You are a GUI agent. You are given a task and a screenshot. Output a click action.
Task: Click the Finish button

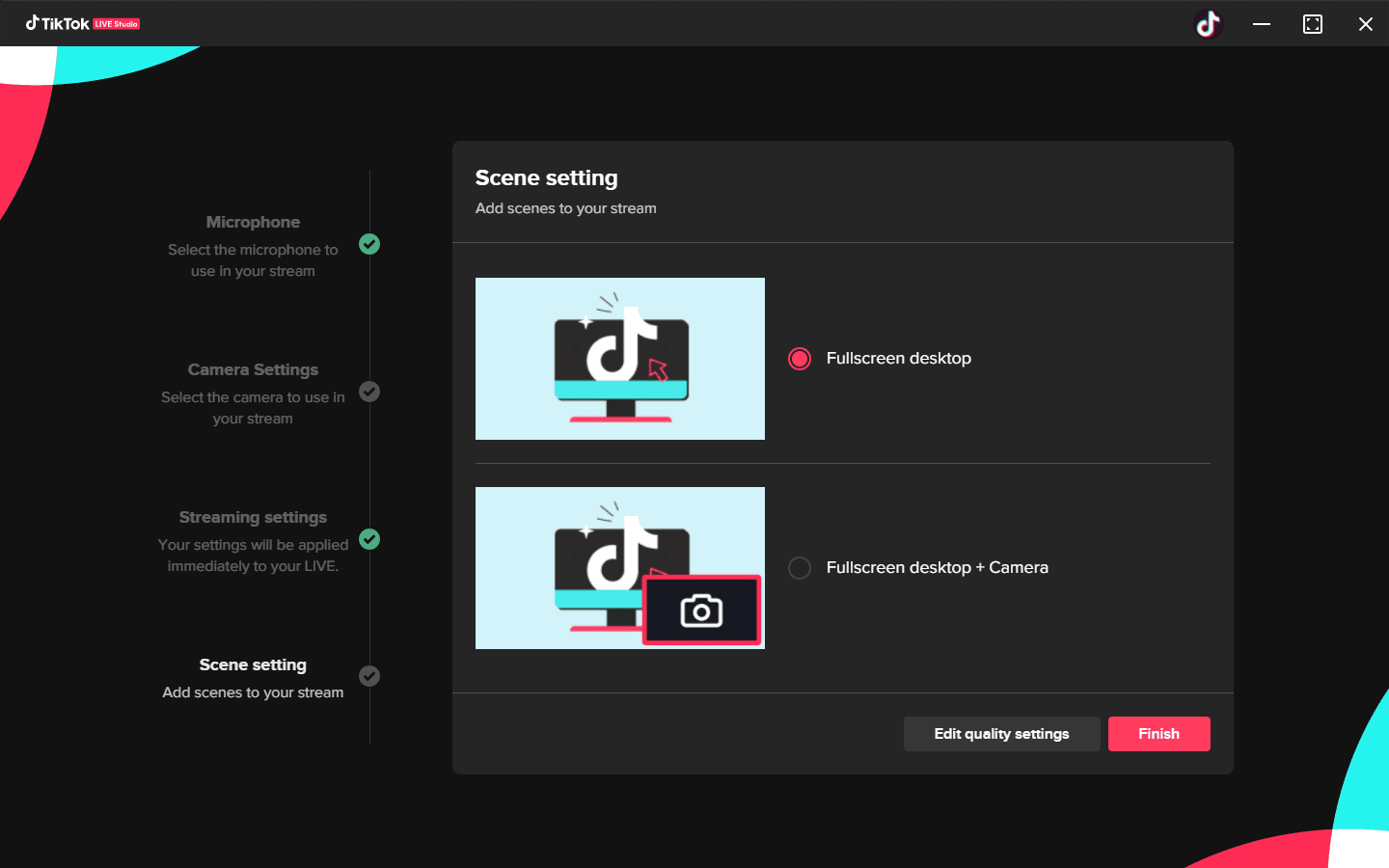click(1158, 733)
